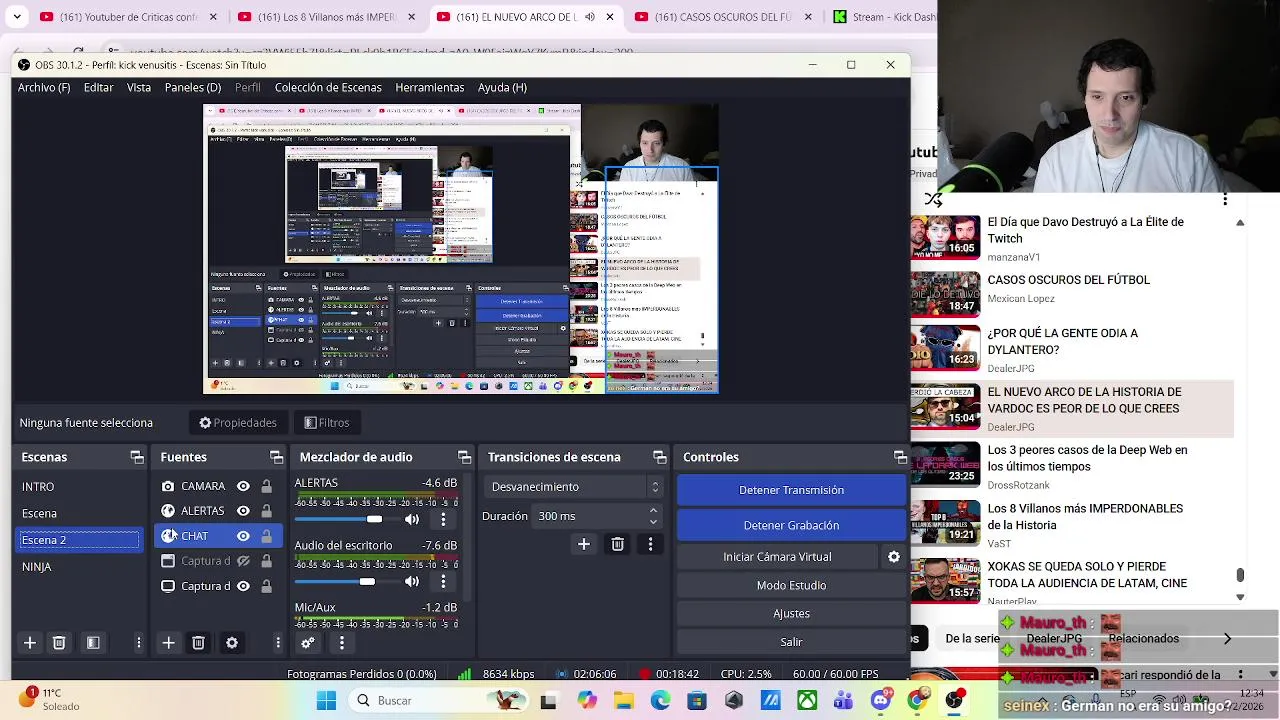The height and width of the screenshot is (720, 1280).
Task: Open source properties gear in Fuentes toolbar
Action: point(232,643)
